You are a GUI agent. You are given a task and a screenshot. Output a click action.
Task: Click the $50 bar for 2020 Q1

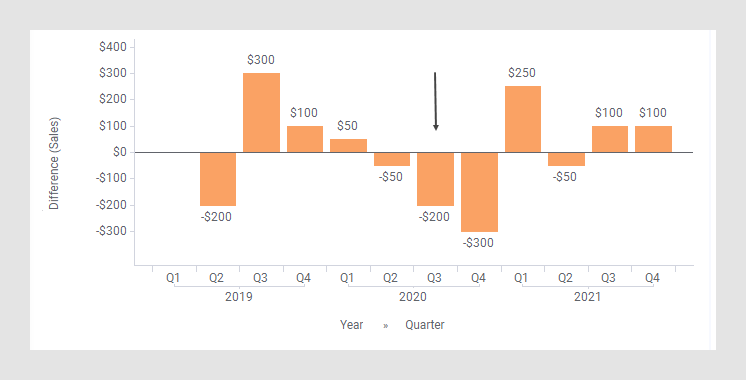pos(348,146)
